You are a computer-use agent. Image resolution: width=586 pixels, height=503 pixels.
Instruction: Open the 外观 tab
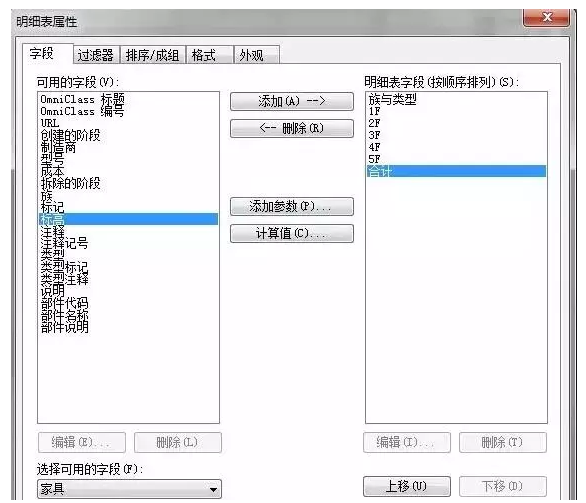pos(256,55)
